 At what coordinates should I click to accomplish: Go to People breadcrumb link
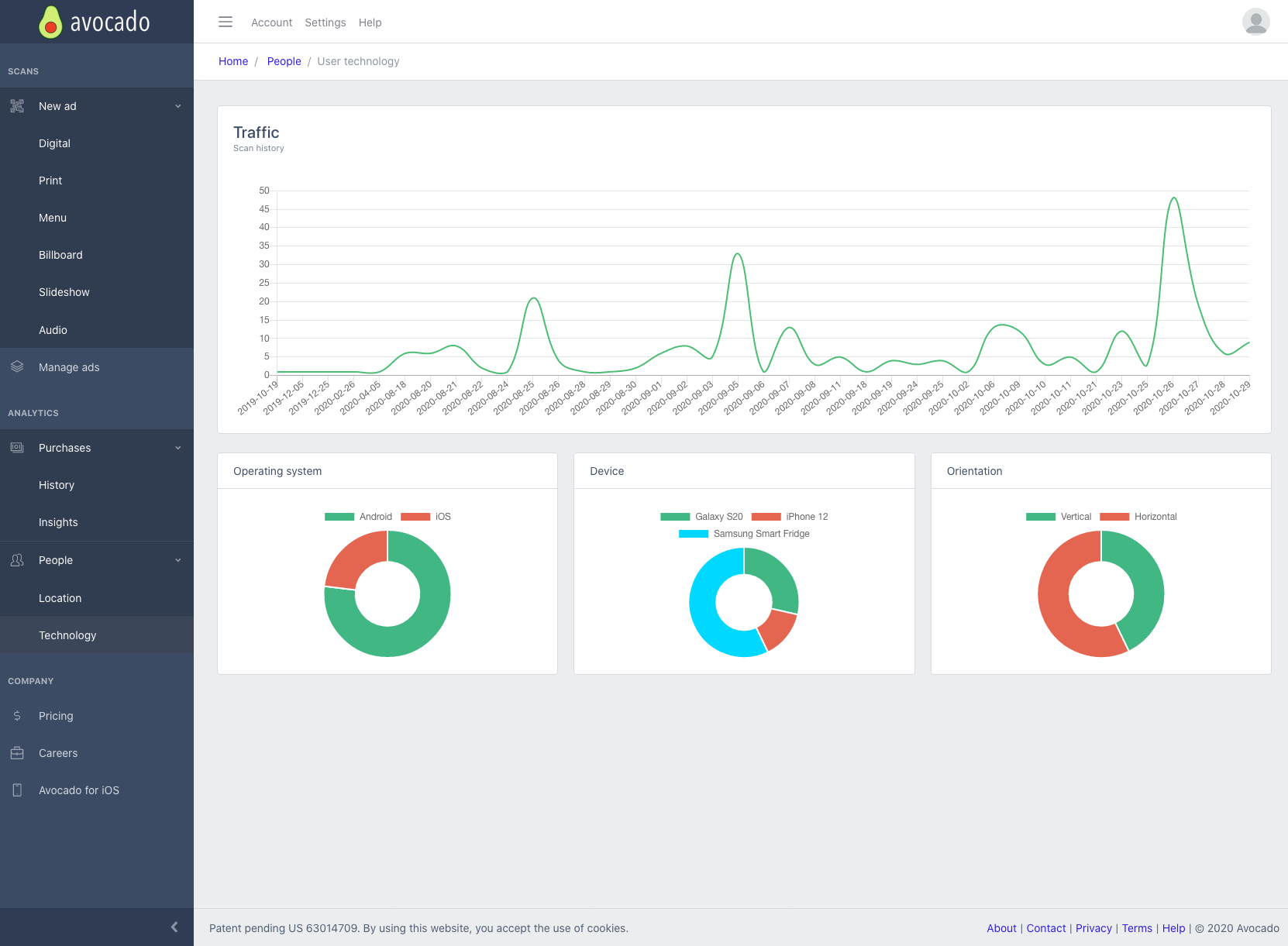[284, 61]
